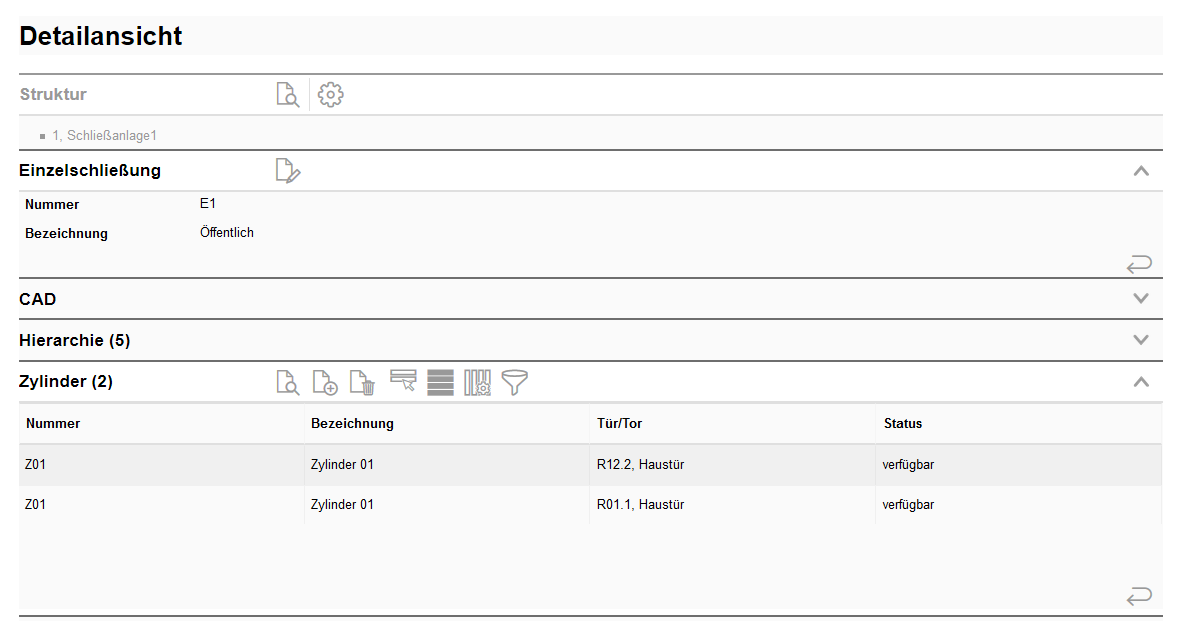Expand the Hierarchie (5) section

tap(1141, 340)
